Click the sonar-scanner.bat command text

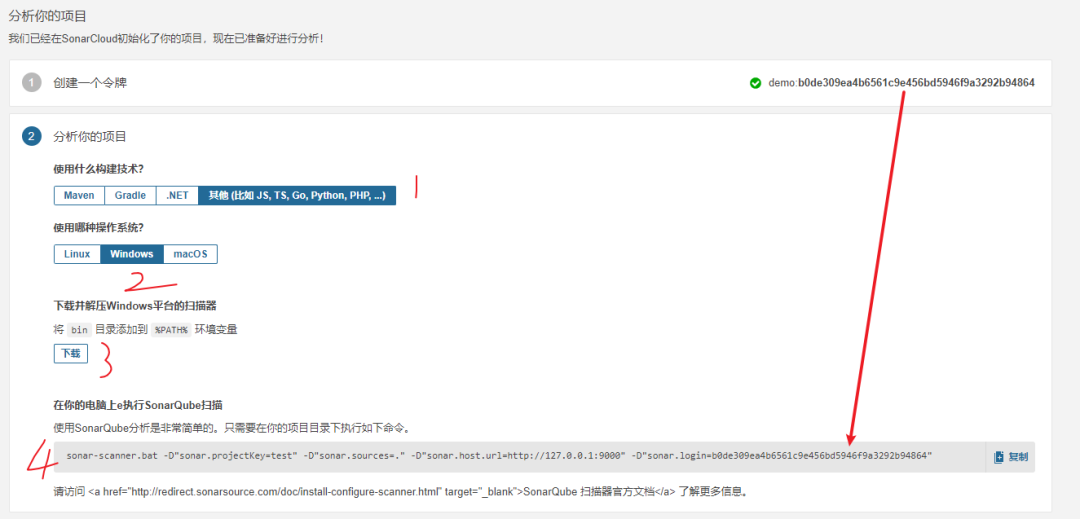[x=499, y=456]
